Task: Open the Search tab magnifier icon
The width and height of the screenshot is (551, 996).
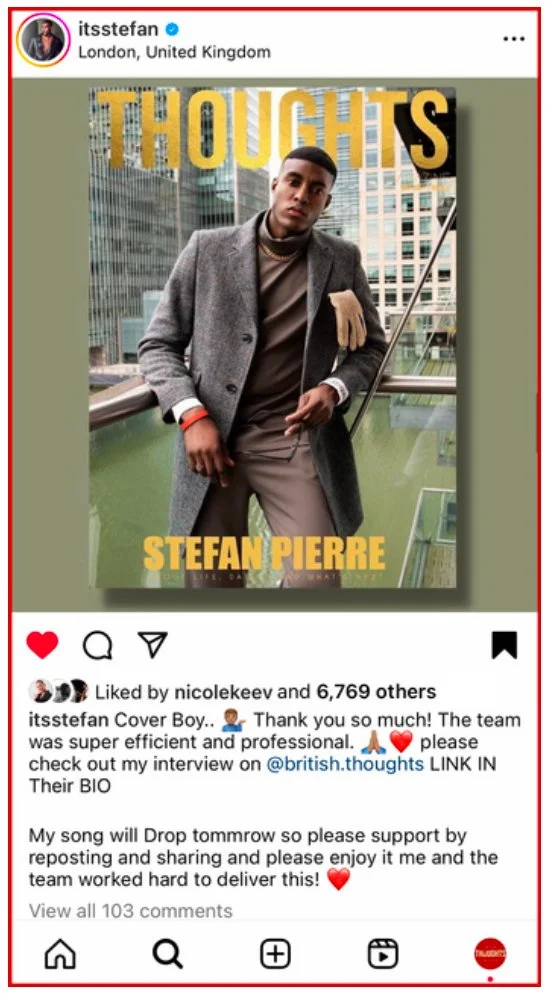Action: (x=168, y=954)
